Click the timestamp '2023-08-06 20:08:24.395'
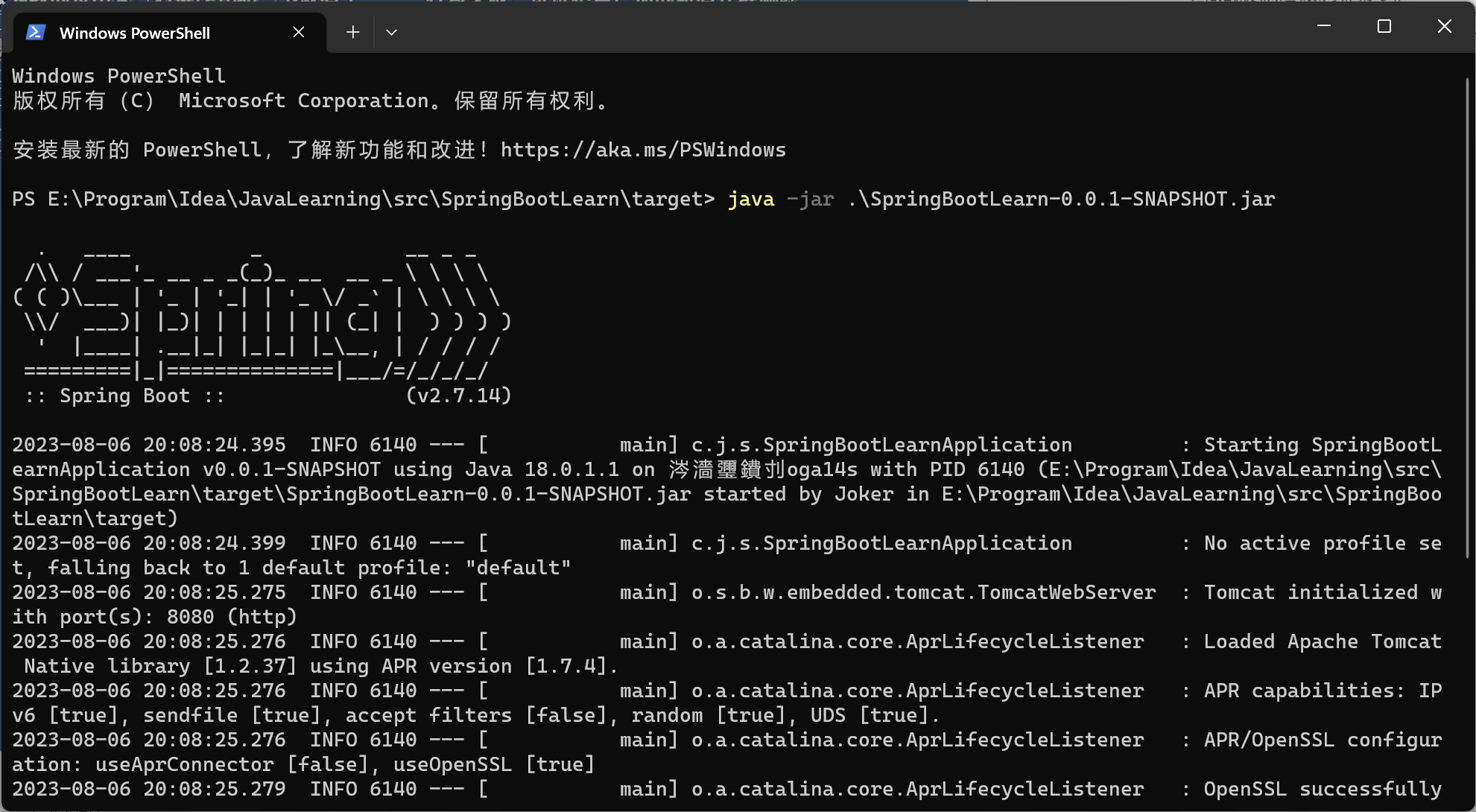Image resolution: width=1476 pixels, height=812 pixels. coord(149,445)
